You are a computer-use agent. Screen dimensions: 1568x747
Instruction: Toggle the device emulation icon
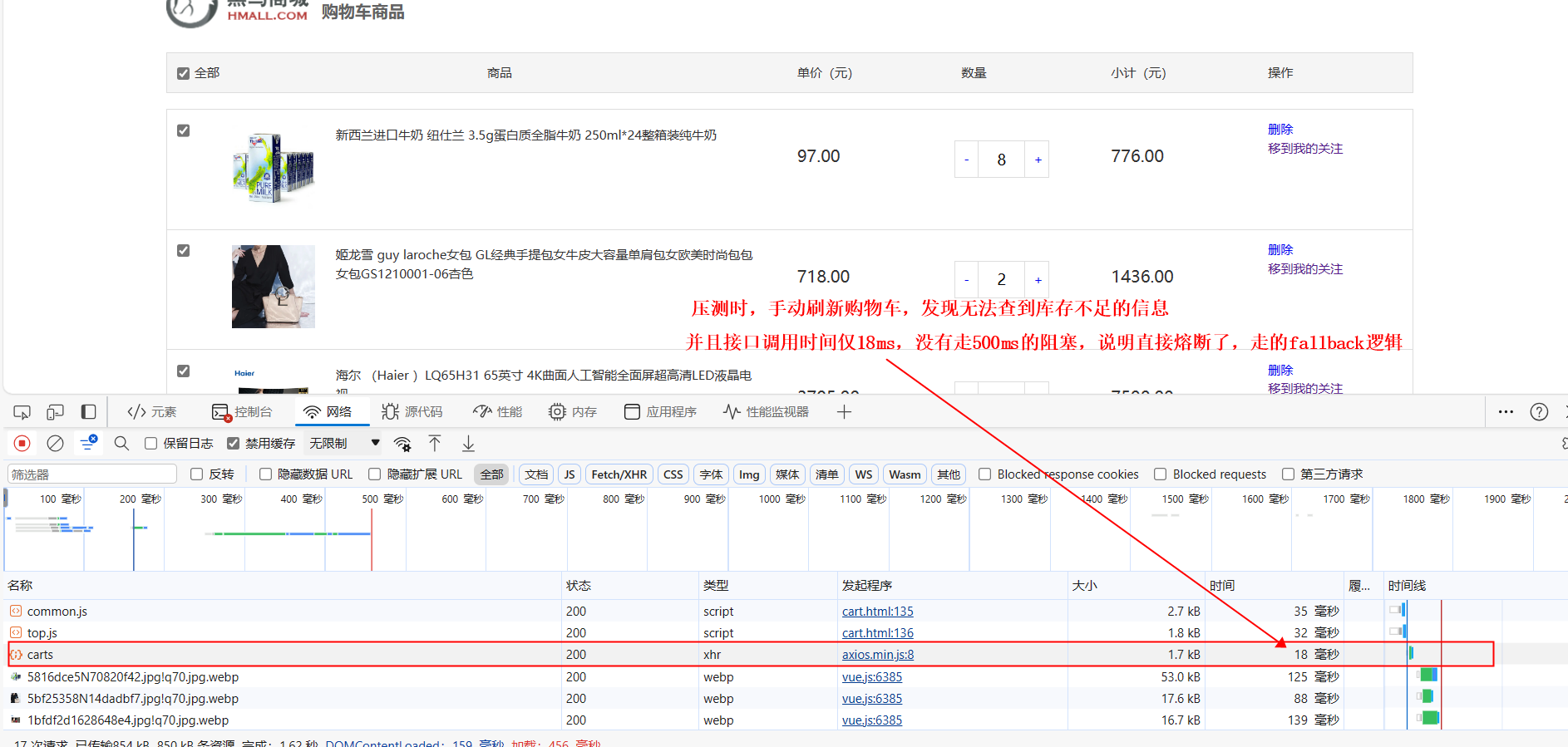pos(55,412)
